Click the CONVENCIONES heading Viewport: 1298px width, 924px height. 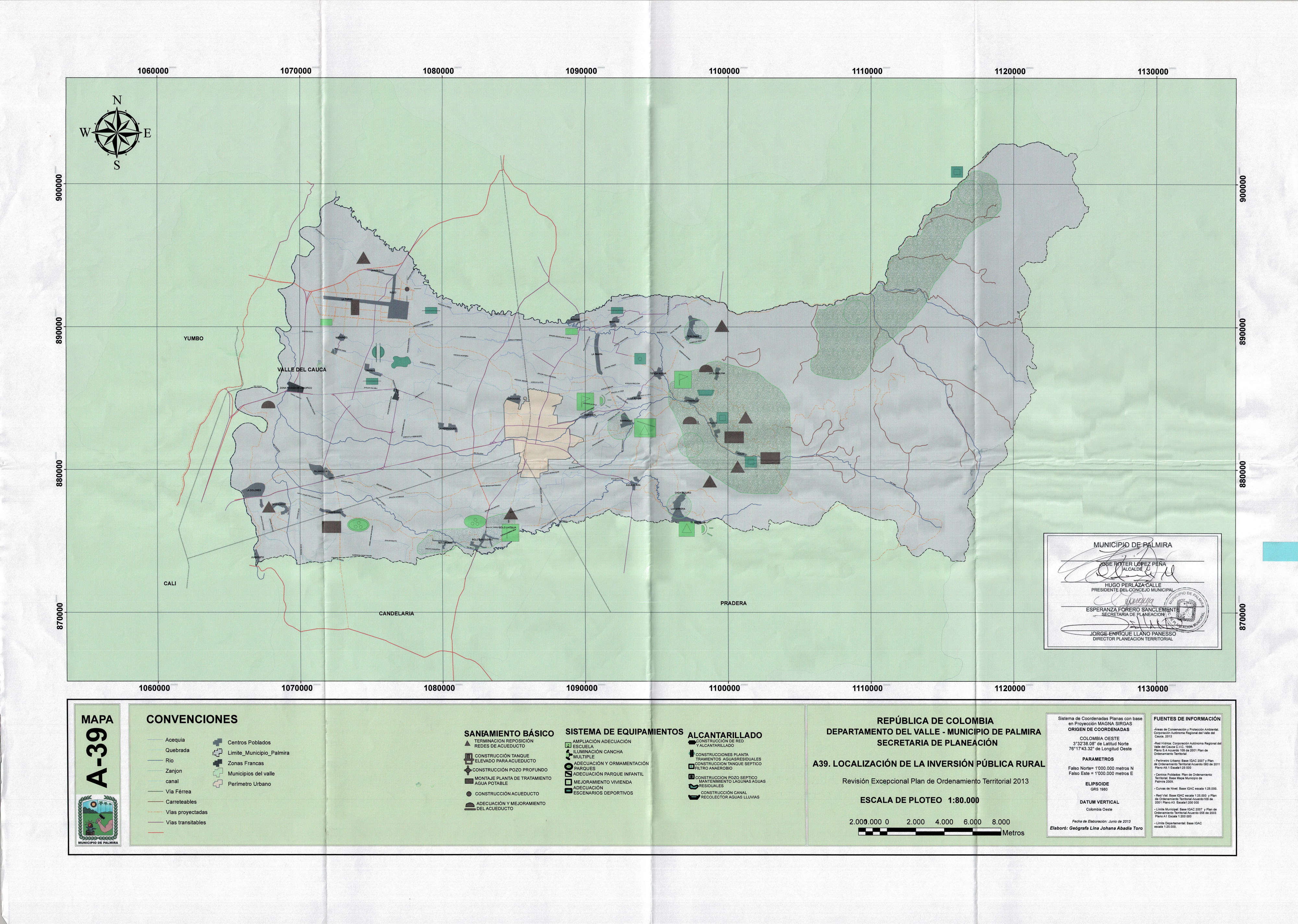pyautogui.click(x=192, y=719)
